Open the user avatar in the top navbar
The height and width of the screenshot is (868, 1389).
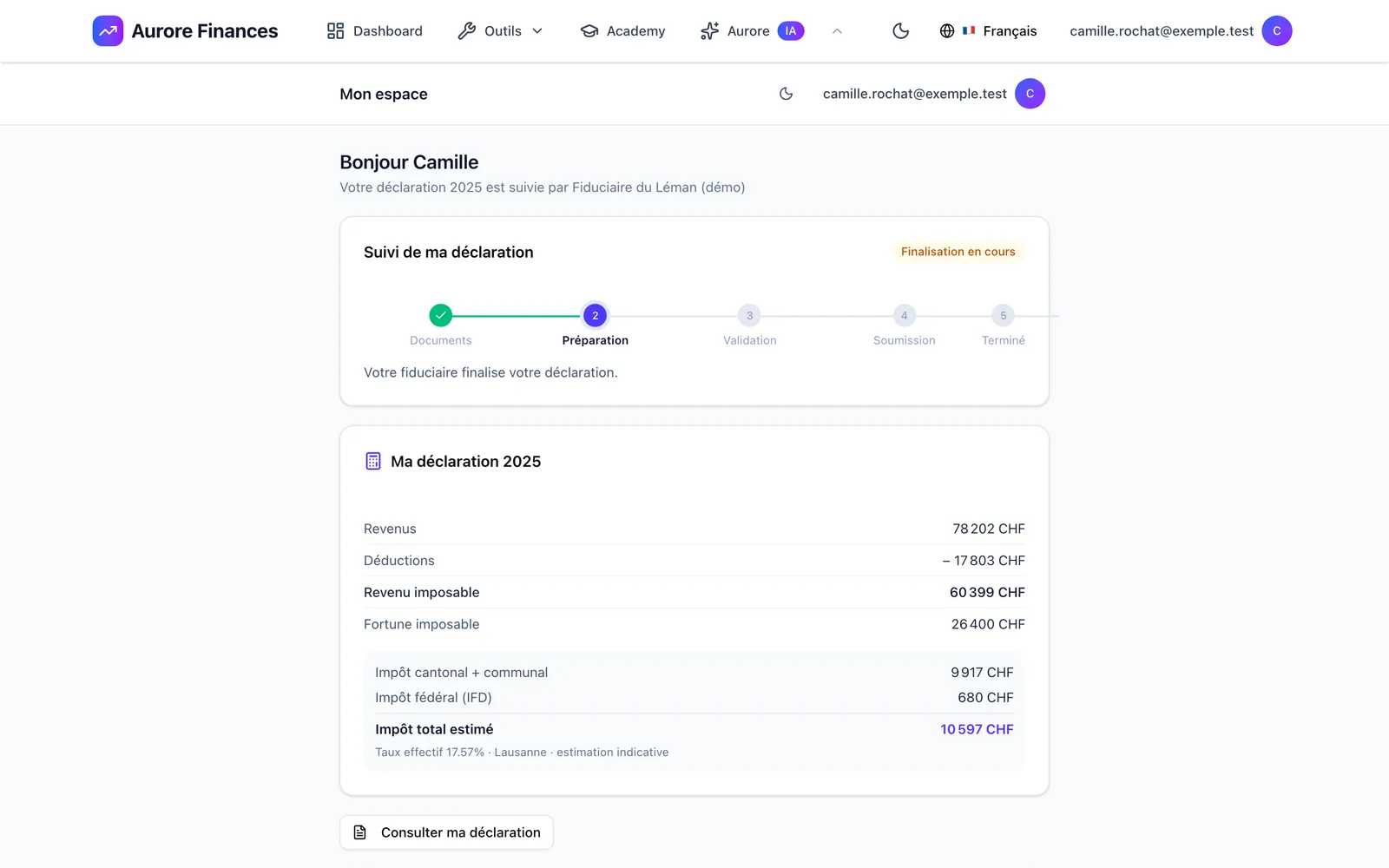coord(1277,31)
